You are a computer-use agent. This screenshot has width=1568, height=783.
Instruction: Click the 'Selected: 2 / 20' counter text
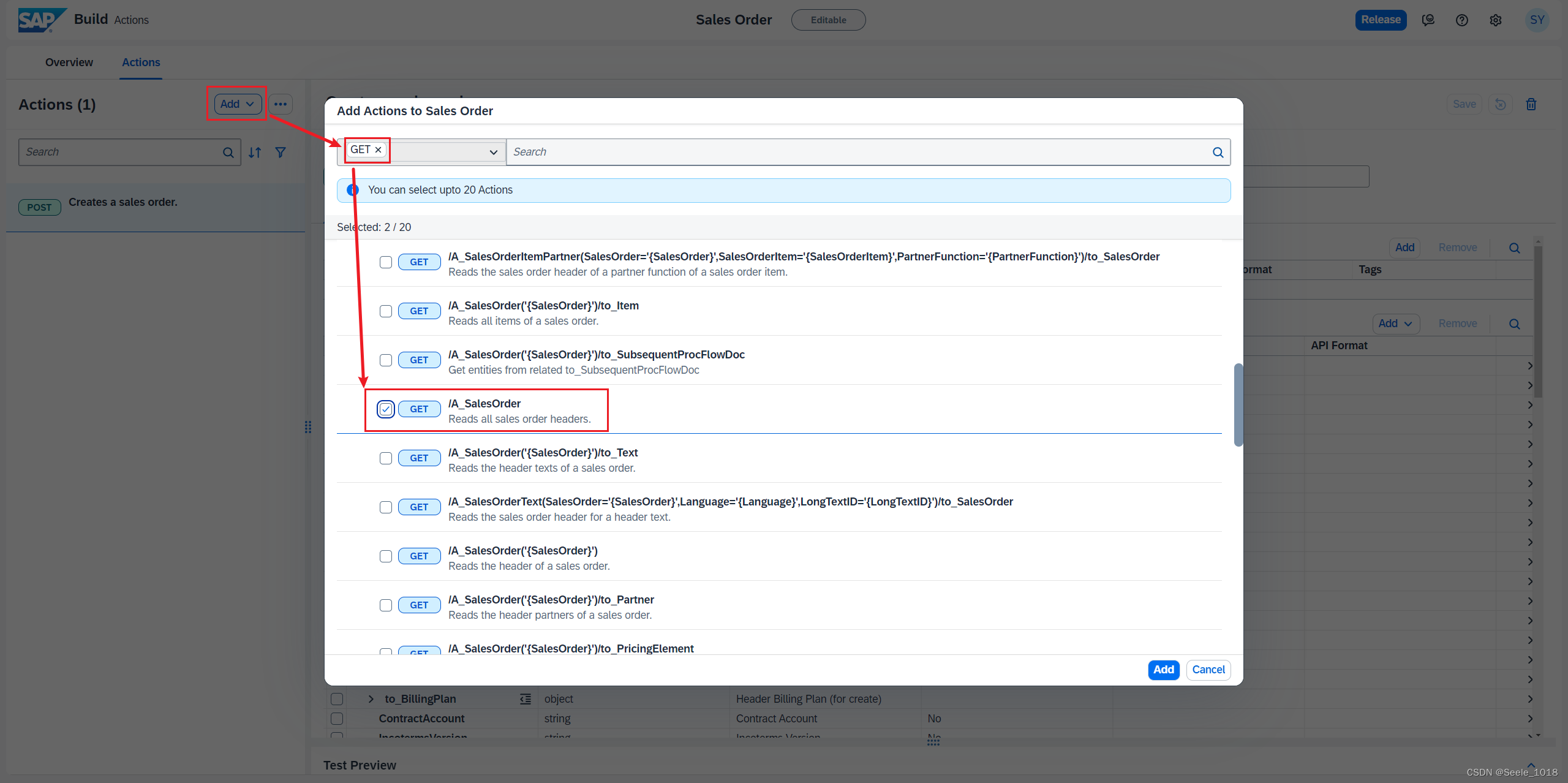(374, 227)
